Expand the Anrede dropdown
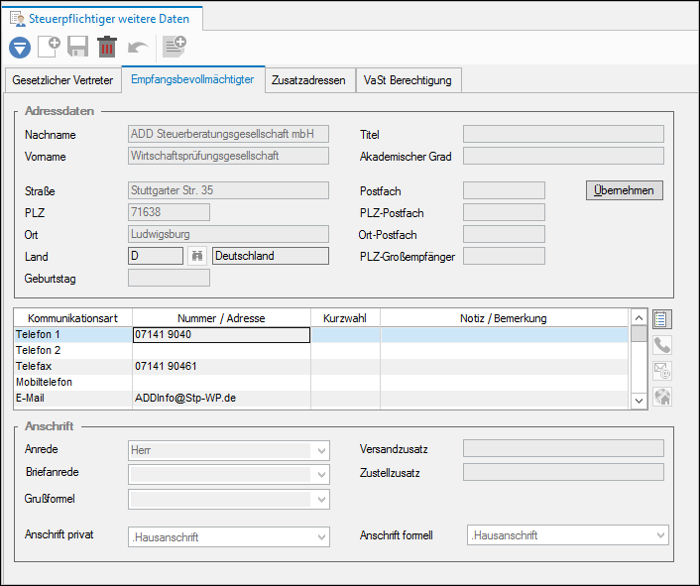700x586 pixels. (x=321, y=450)
